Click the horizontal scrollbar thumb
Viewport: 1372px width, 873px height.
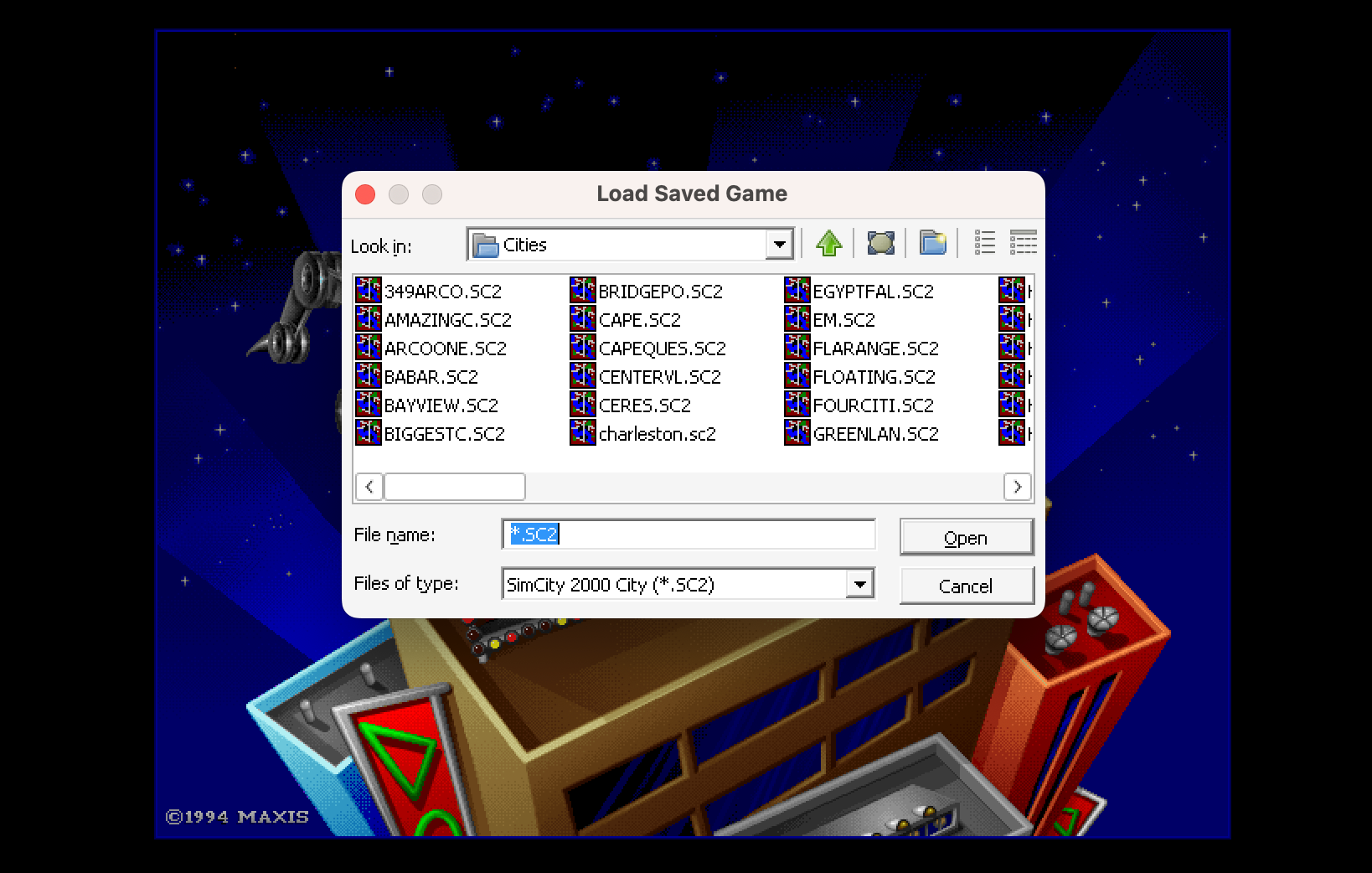pos(454,487)
